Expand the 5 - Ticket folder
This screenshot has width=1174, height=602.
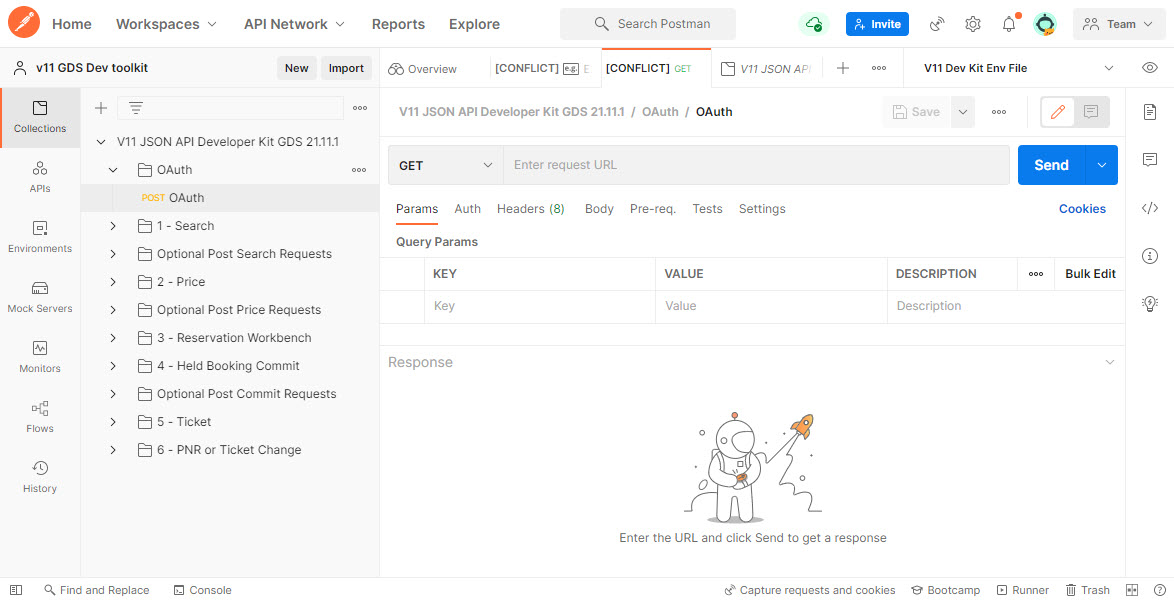pyautogui.click(x=112, y=422)
